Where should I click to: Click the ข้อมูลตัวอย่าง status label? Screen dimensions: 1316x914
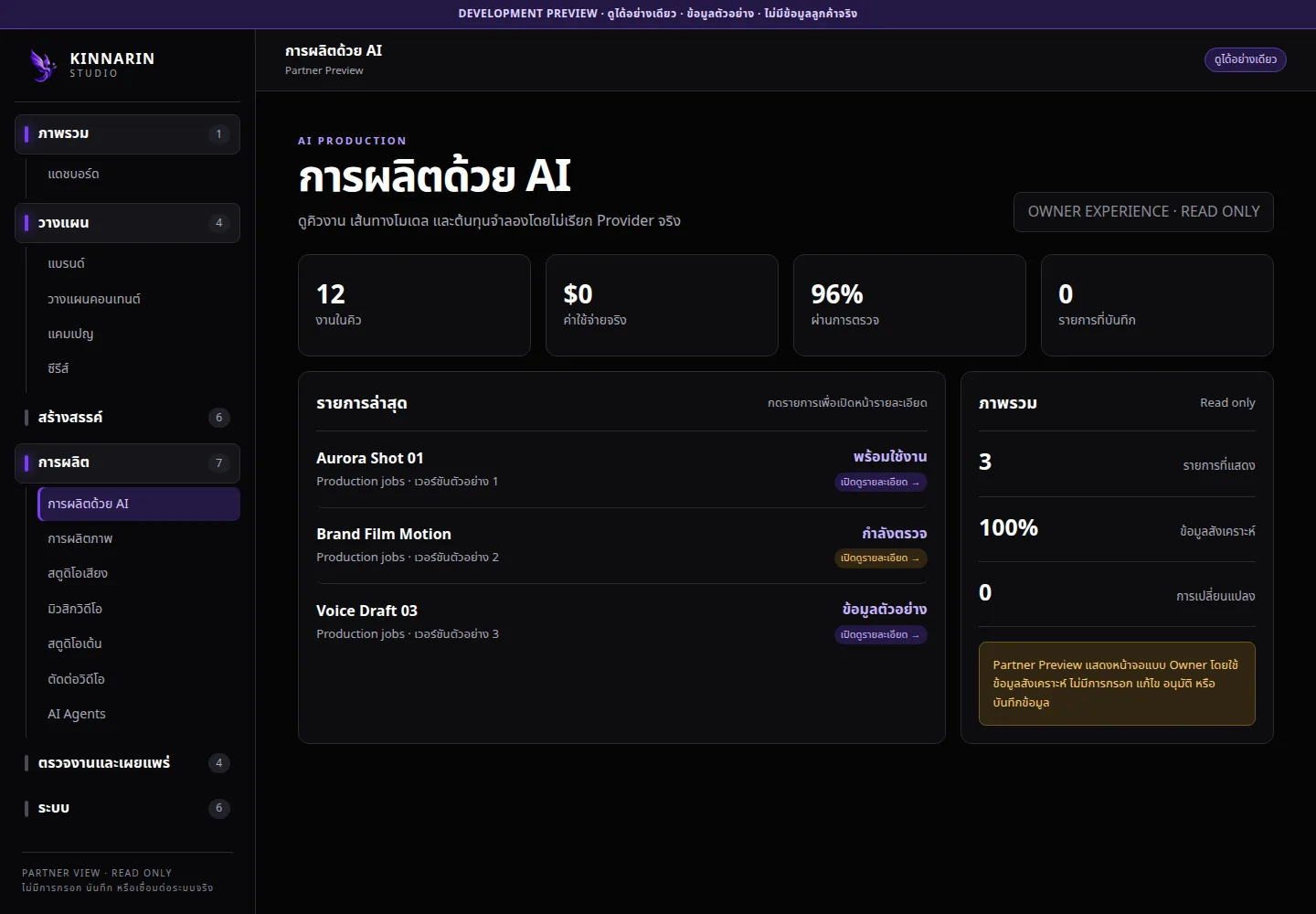tap(885, 609)
